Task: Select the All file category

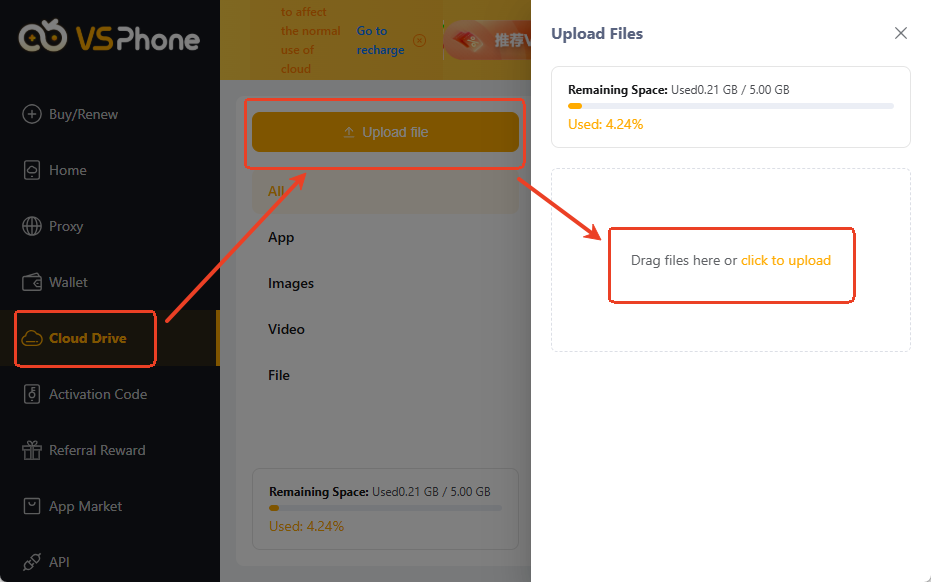Action: tap(277, 191)
